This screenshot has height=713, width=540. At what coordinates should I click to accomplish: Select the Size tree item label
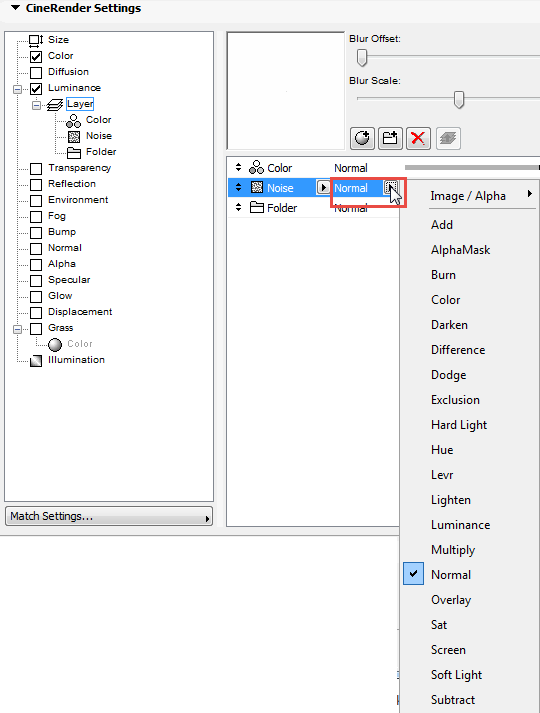tap(59, 40)
